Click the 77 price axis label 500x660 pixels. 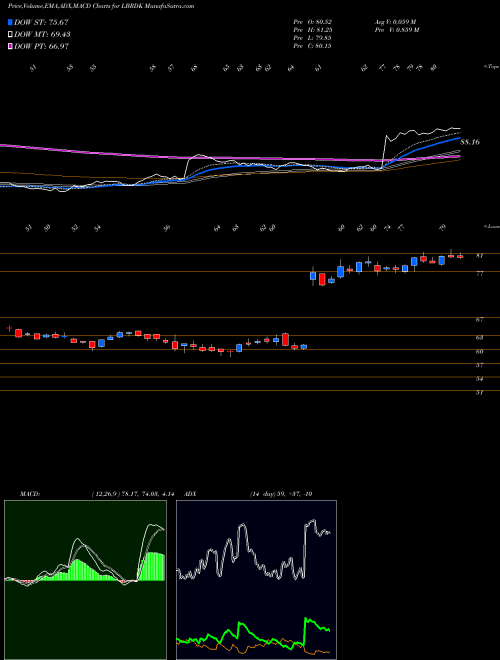point(479,274)
